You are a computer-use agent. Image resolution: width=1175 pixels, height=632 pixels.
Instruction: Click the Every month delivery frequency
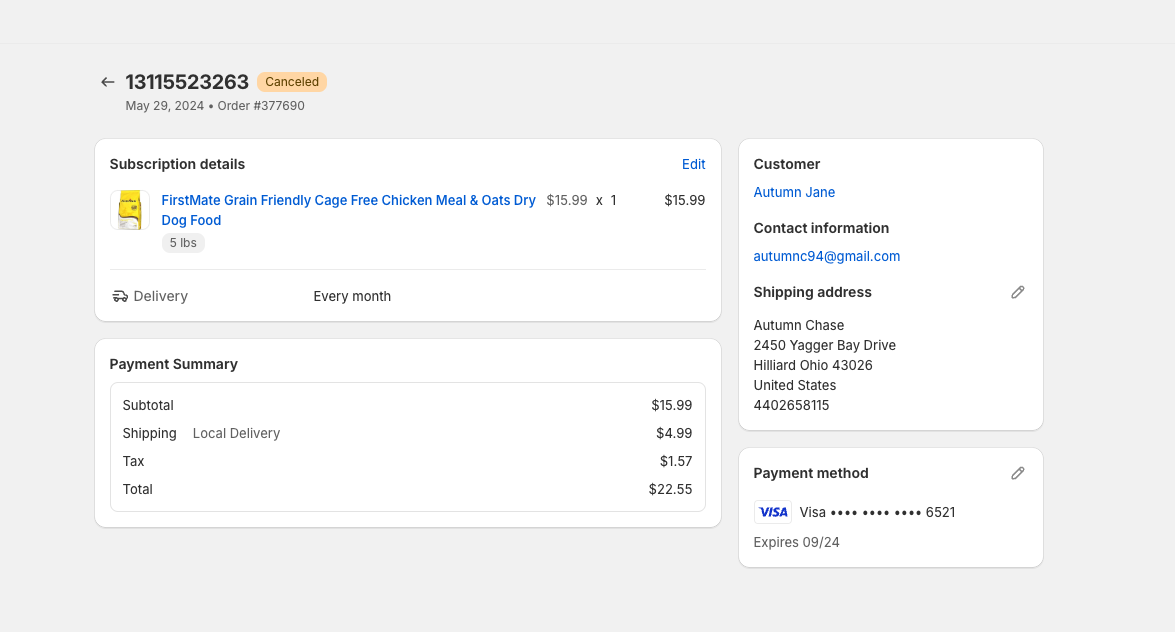(352, 296)
